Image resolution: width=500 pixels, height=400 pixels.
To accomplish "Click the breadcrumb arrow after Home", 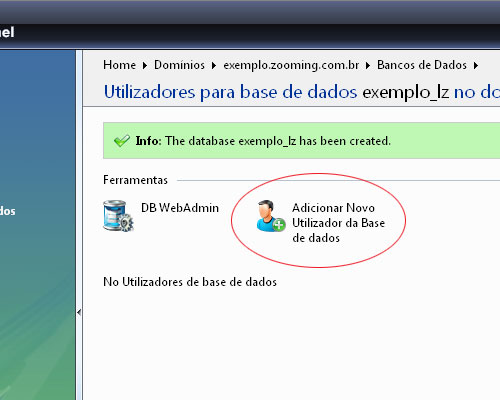I will [145, 65].
